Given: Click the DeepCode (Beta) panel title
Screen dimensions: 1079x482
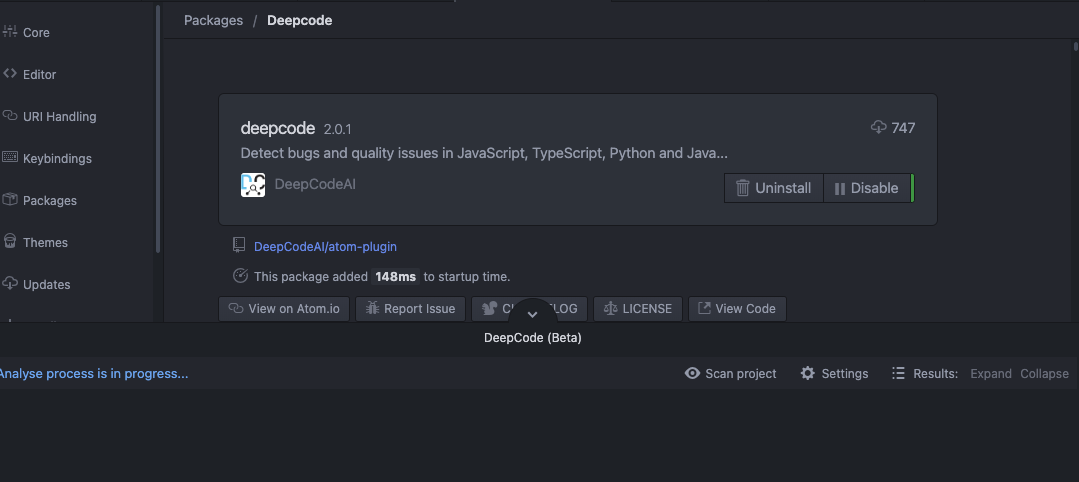Looking at the screenshot, I should (x=533, y=338).
